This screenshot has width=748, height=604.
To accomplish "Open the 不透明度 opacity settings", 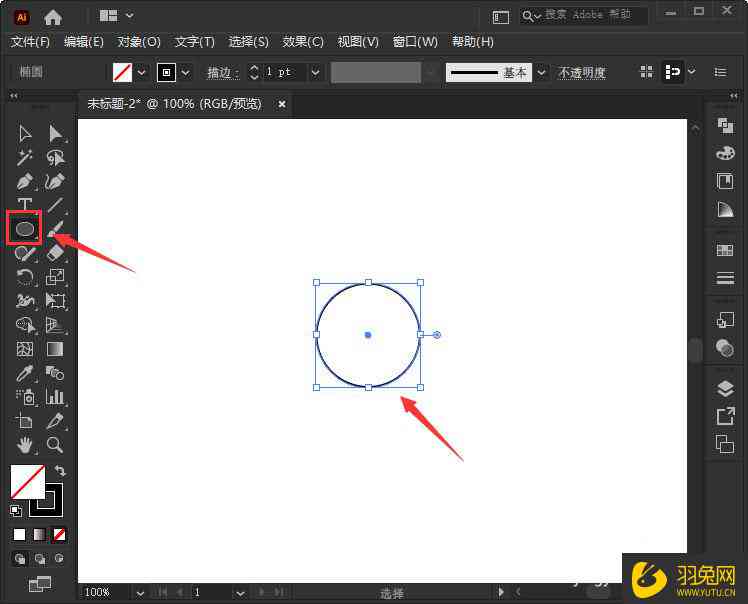I will [x=582, y=73].
